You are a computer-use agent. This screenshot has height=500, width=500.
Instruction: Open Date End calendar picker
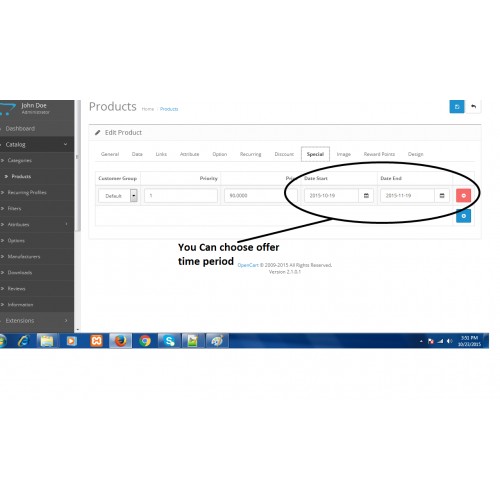(x=442, y=196)
